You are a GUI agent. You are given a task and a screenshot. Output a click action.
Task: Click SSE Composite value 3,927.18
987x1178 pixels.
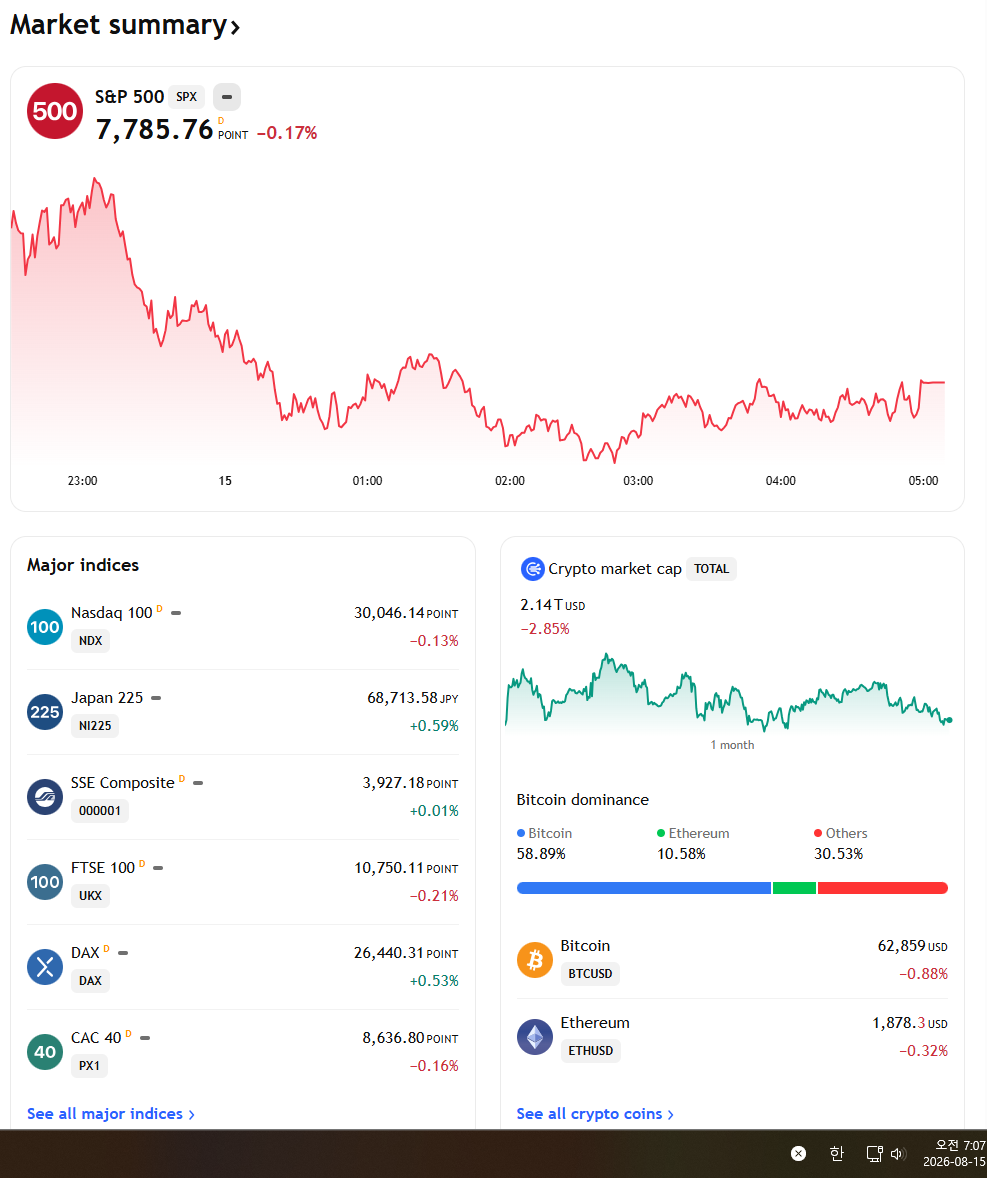pyautogui.click(x=394, y=783)
